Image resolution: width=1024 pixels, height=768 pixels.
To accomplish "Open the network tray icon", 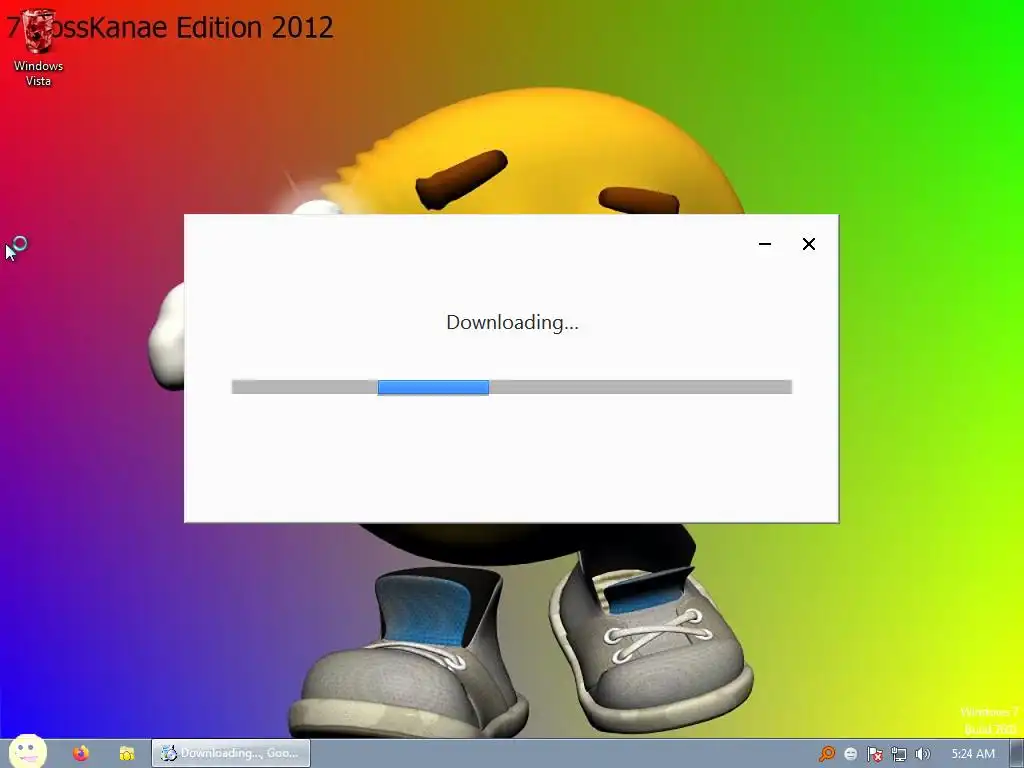I will 899,754.
